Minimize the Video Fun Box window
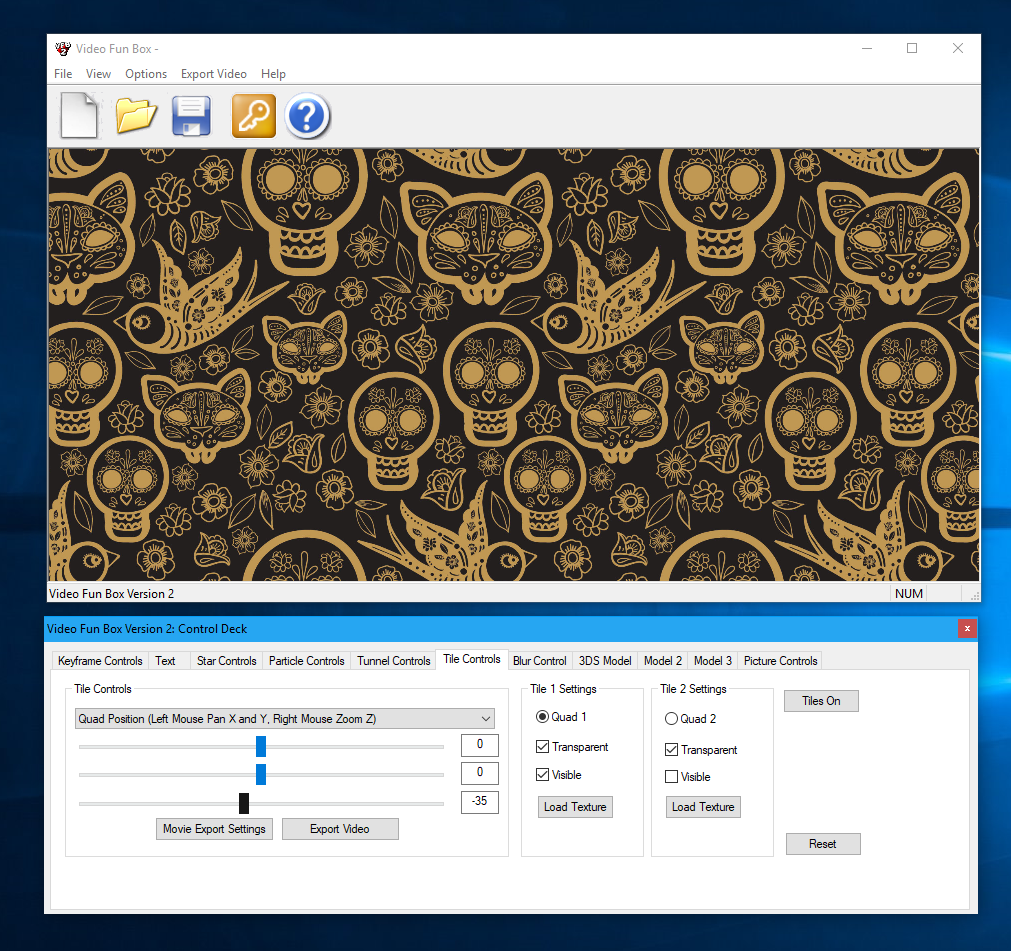The image size is (1011, 951). [x=867, y=48]
